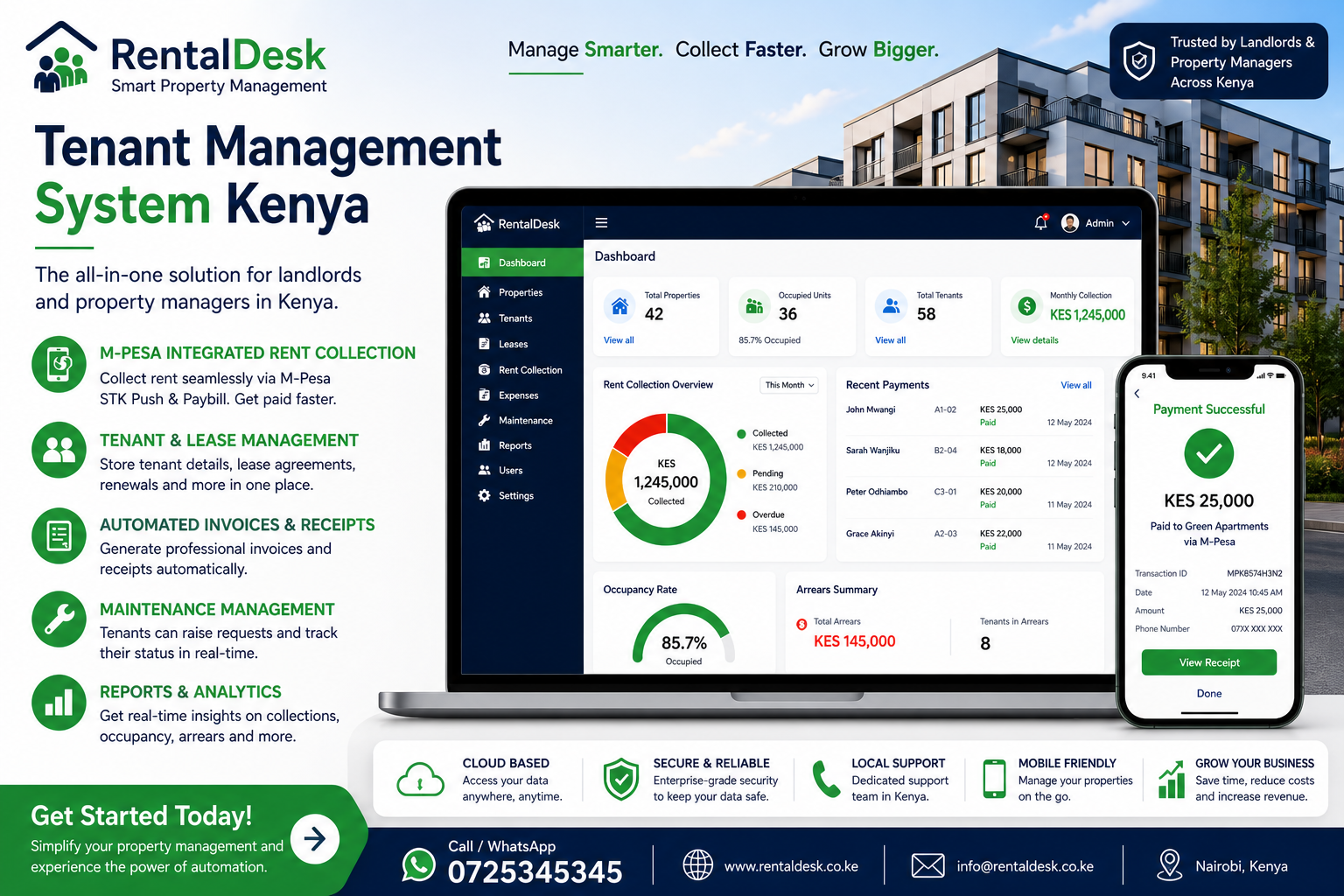The image size is (1344, 896).
Task: Click Done on the phone screen
Action: [x=1209, y=693]
